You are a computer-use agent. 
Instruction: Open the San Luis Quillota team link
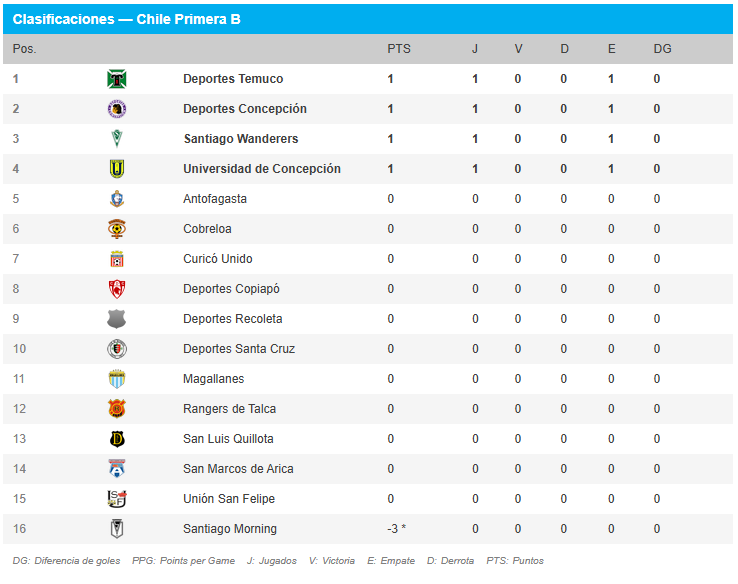(228, 439)
